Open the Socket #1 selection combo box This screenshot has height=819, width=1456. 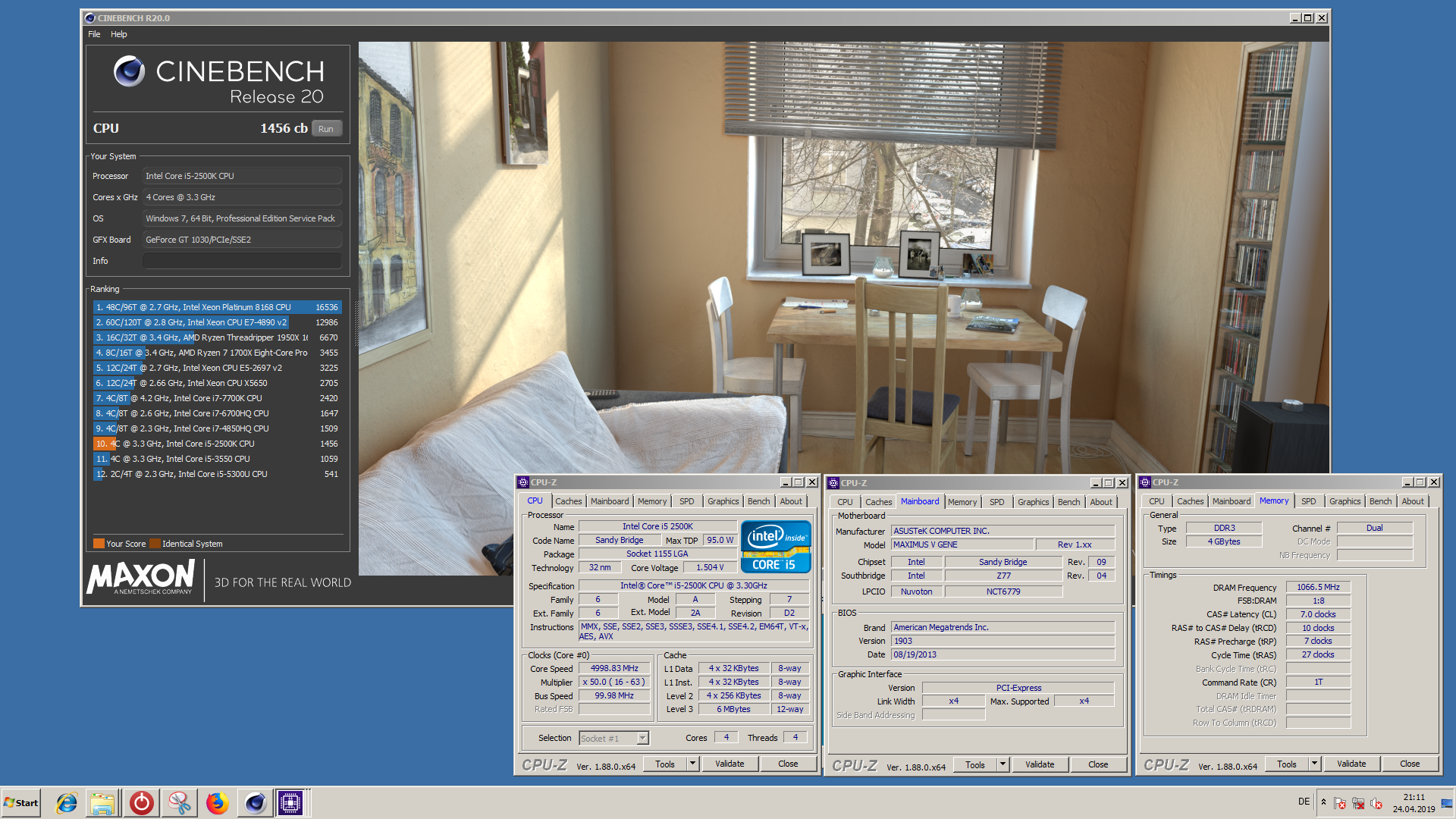(614, 738)
